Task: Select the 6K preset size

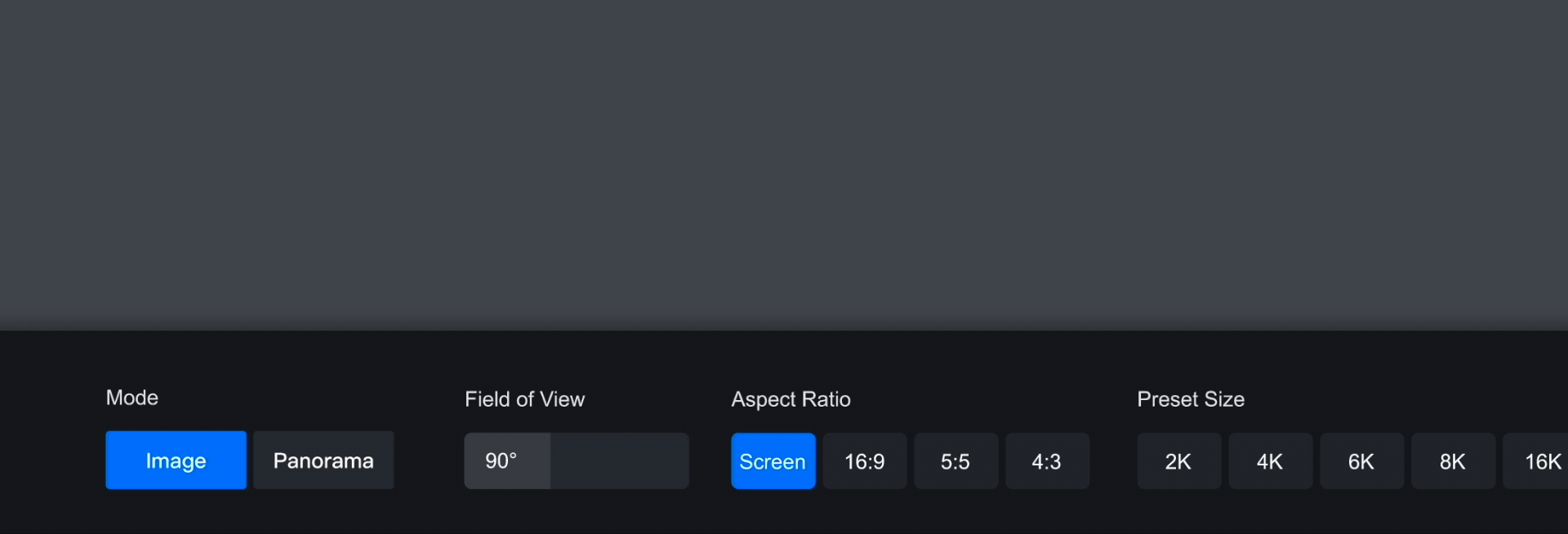Action: pos(1361,461)
